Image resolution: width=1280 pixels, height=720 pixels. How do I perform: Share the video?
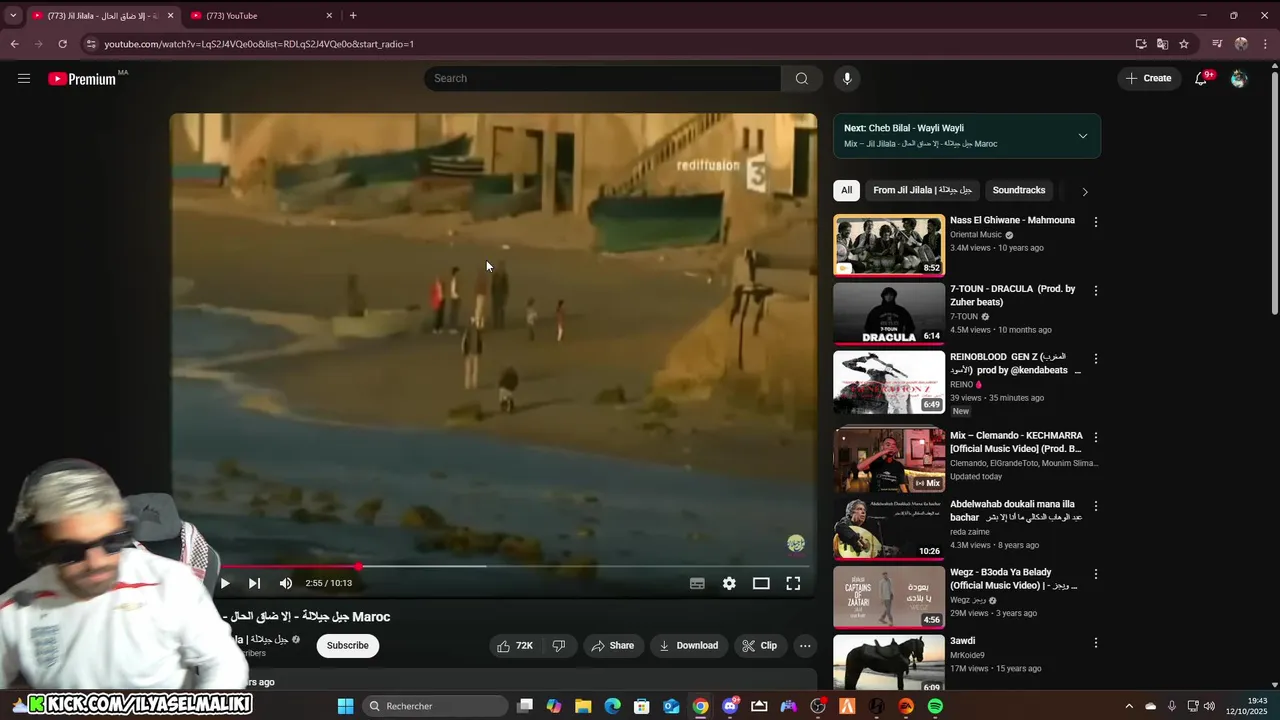[x=612, y=645]
